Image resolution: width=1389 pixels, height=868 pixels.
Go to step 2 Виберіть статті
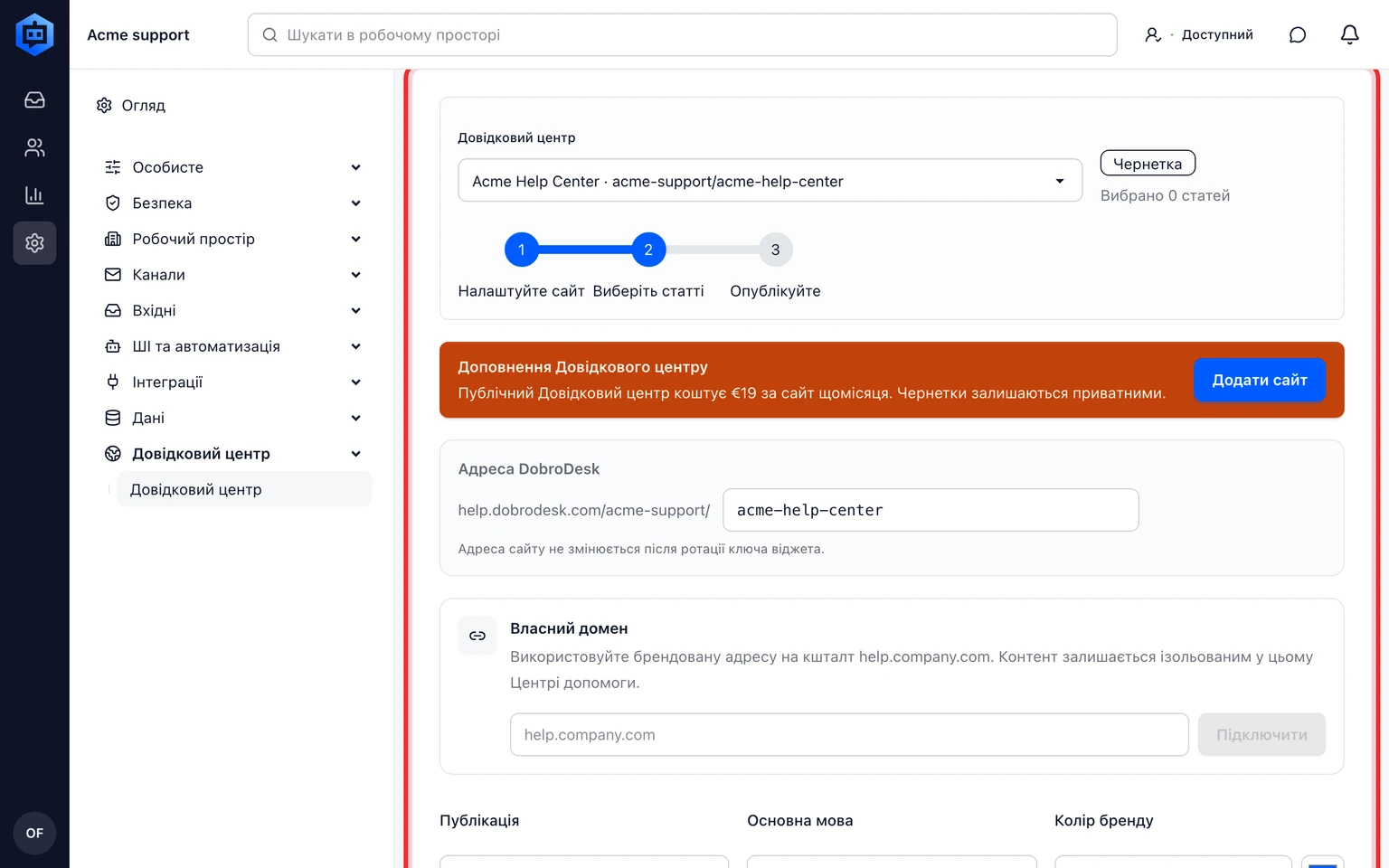pos(648,250)
